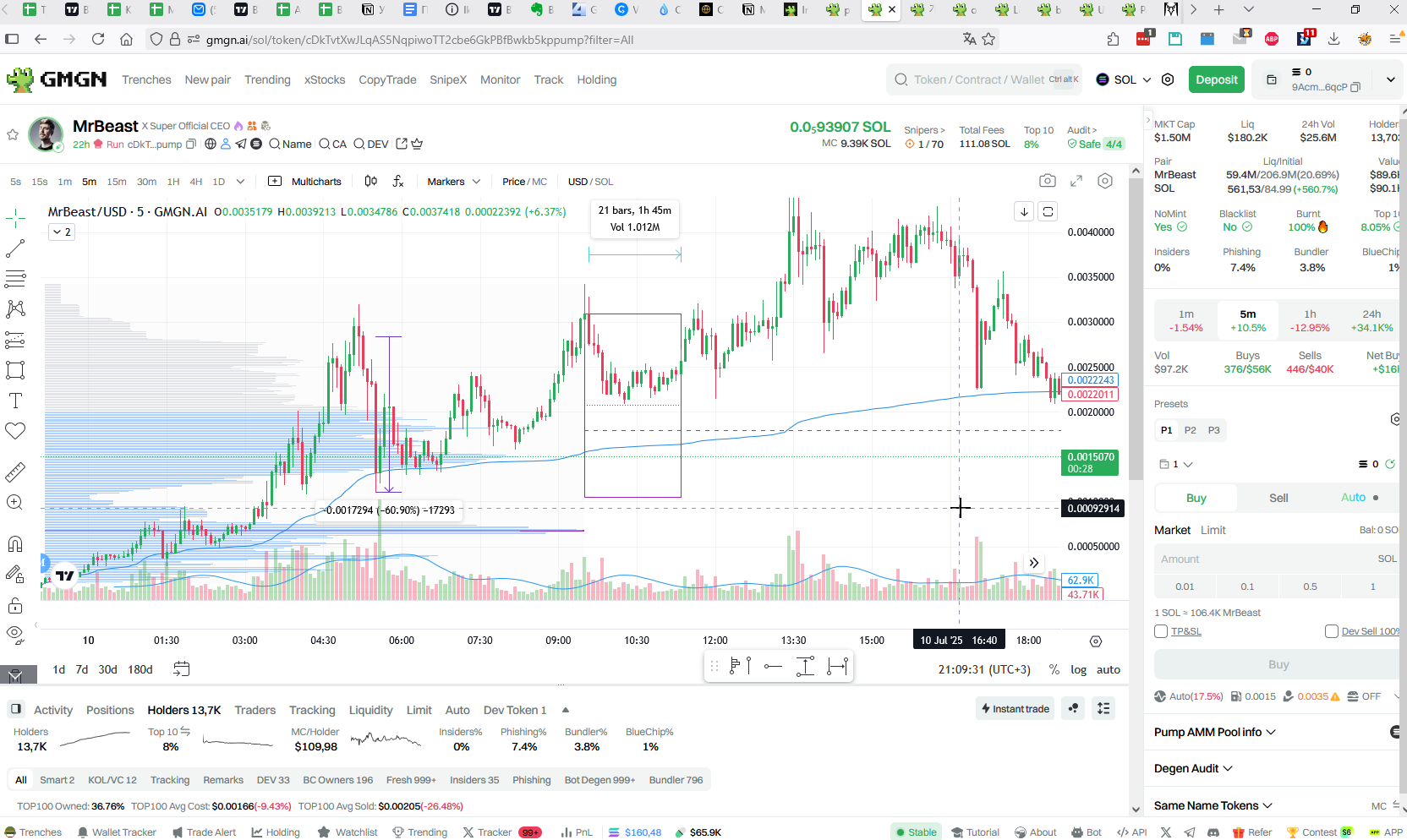The width and height of the screenshot is (1407, 840).
Task: Click the Amount input field
Action: pos(1276,559)
